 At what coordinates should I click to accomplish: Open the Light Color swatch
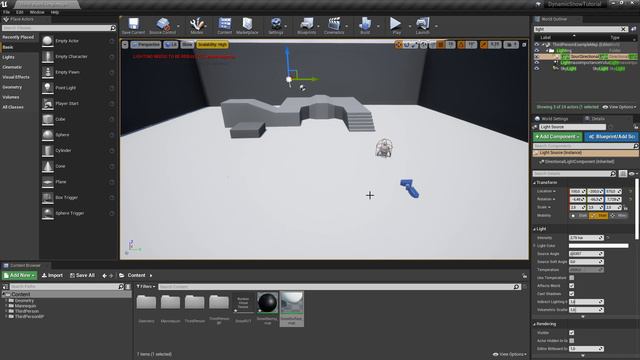pyautogui.click(x=598, y=246)
